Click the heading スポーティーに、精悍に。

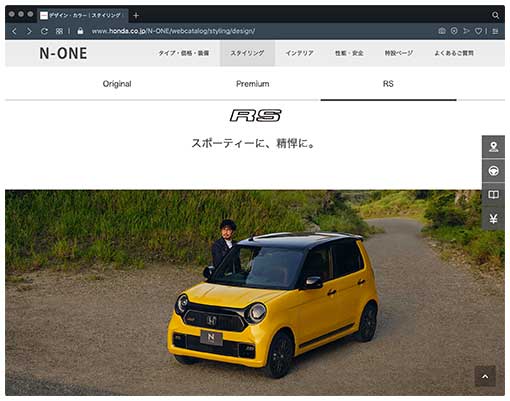click(x=253, y=144)
